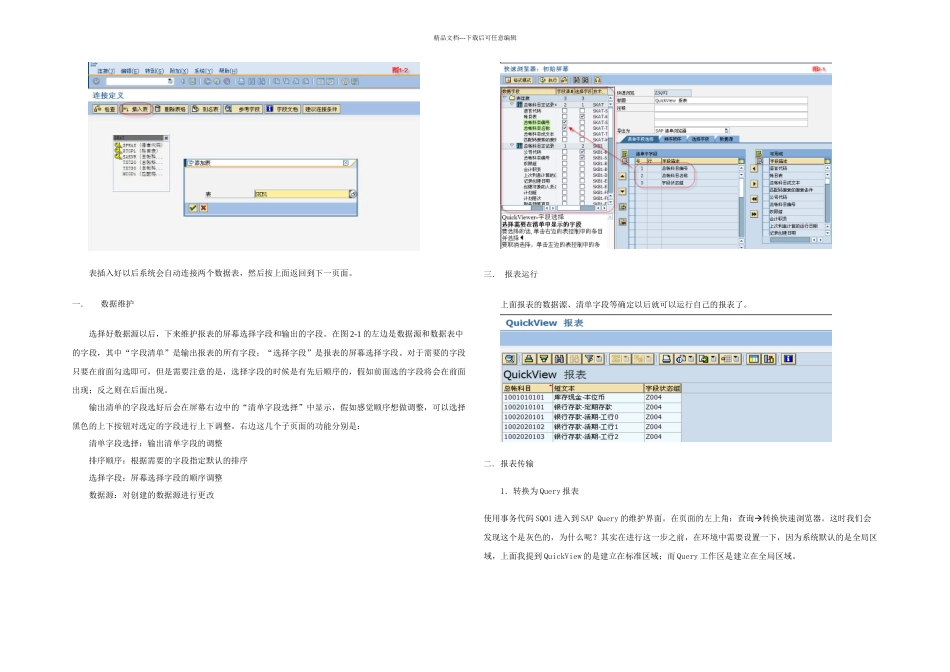Select the cell 1002020103 in report
This screenshot has width=950, height=672.
[x=527, y=437]
